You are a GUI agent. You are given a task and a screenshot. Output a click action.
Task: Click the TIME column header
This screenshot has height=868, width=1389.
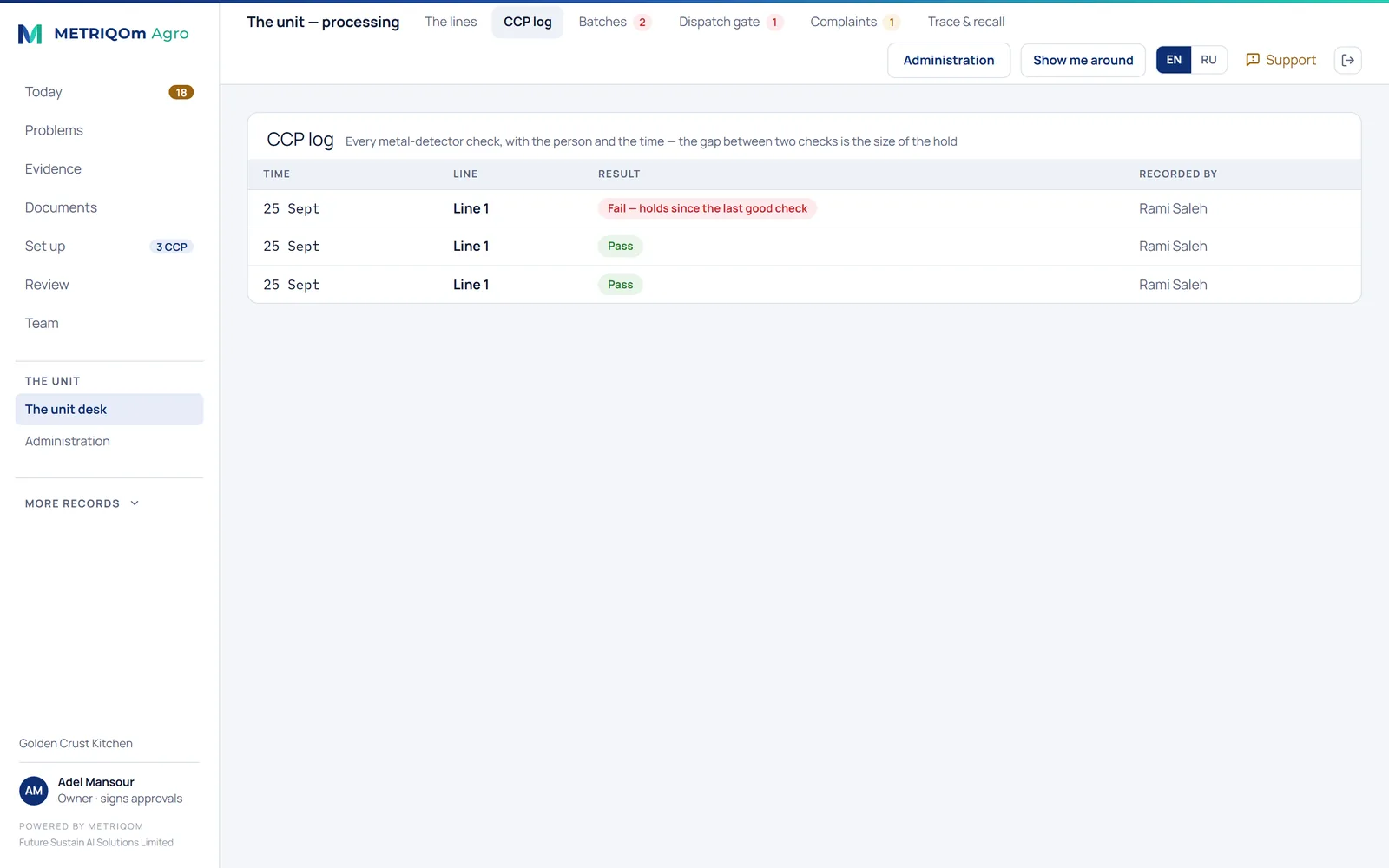click(277, 174)
